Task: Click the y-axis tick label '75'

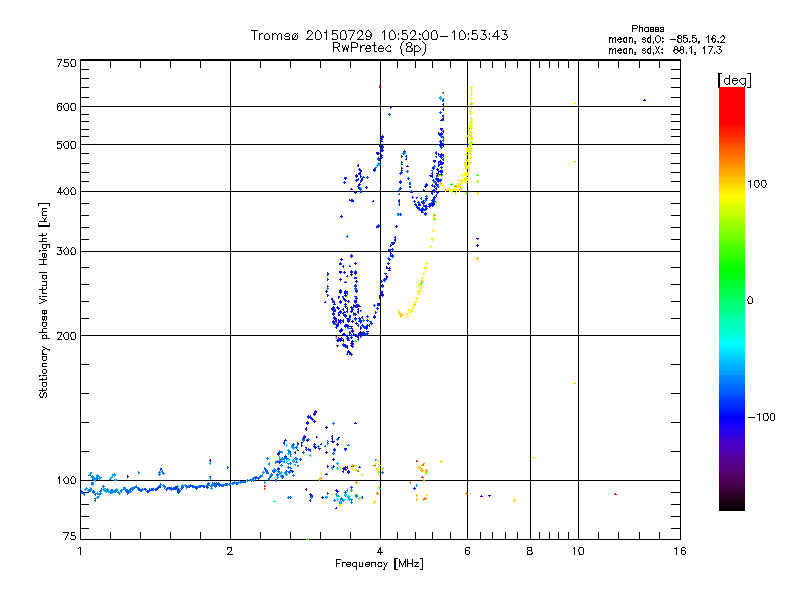Action: [69, 536]
